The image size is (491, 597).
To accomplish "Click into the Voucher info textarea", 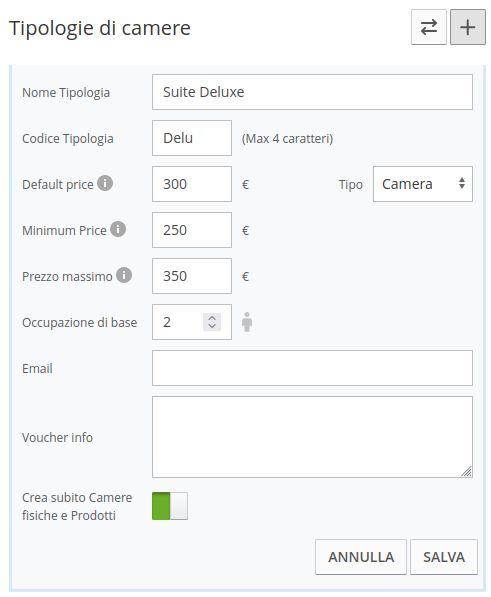I will (x=312, y=437).
